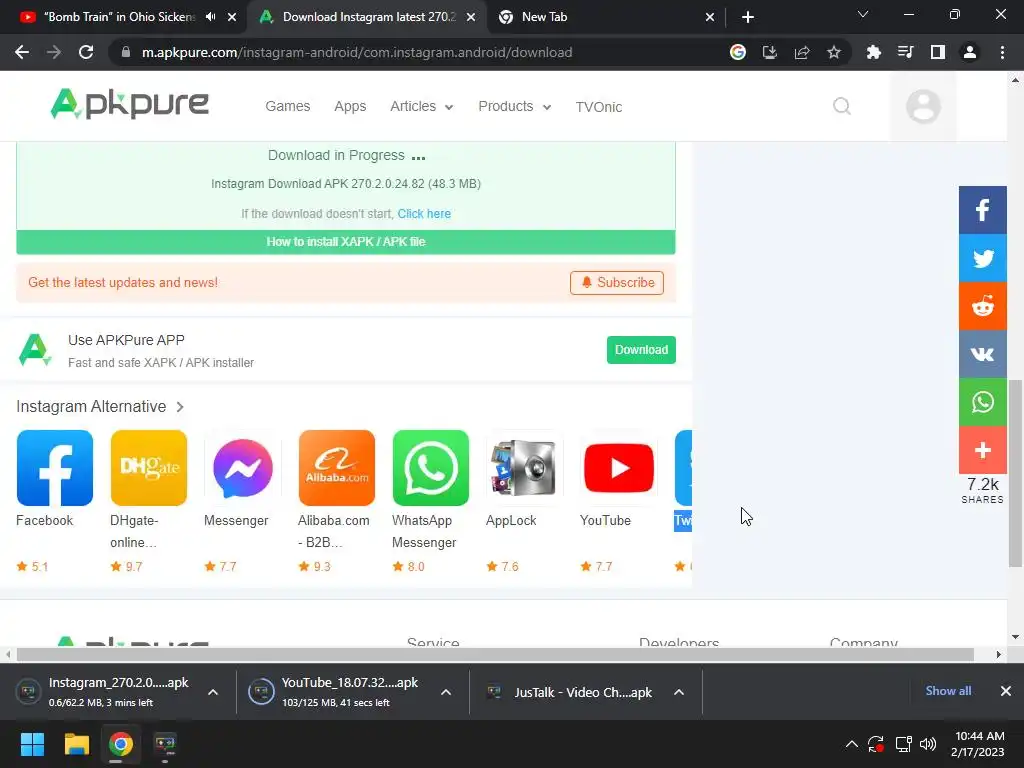Image resolution: width=1024 pixels, height=768 pixels.
Task: Mute the Bomb Train tab audio
Action: pyautogui.click(x=210, y=17)
